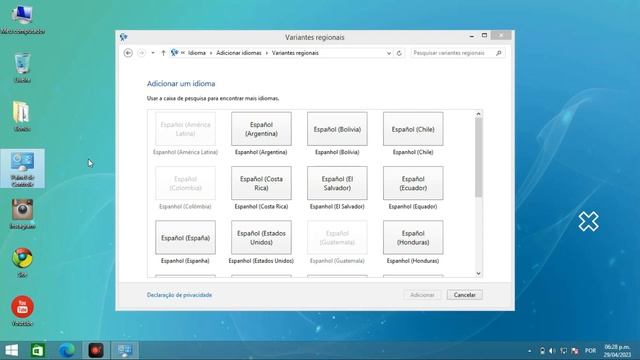Viewport: 640px width, 360px height.
Task: Click the Adicionar button
Action: pos(422,295)
